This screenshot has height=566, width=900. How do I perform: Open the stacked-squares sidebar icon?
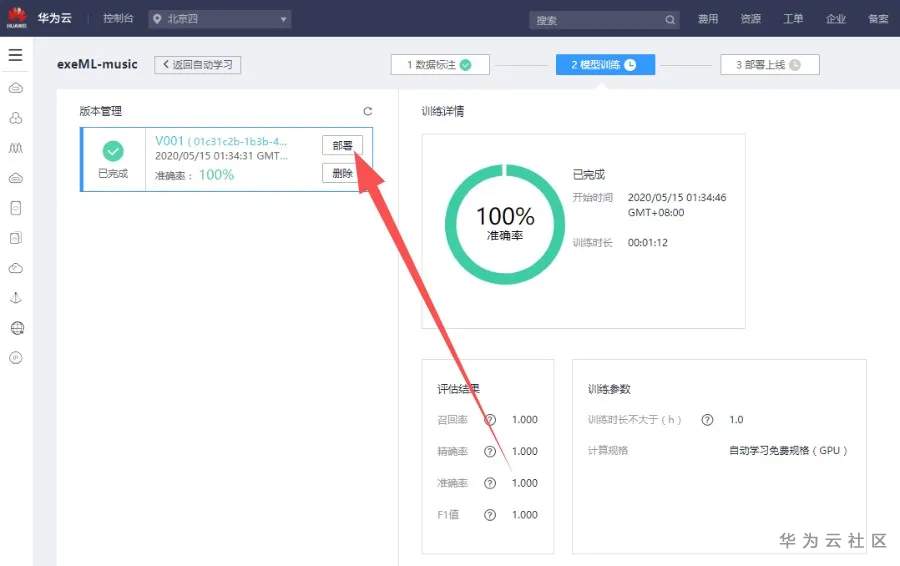point(16,238)
